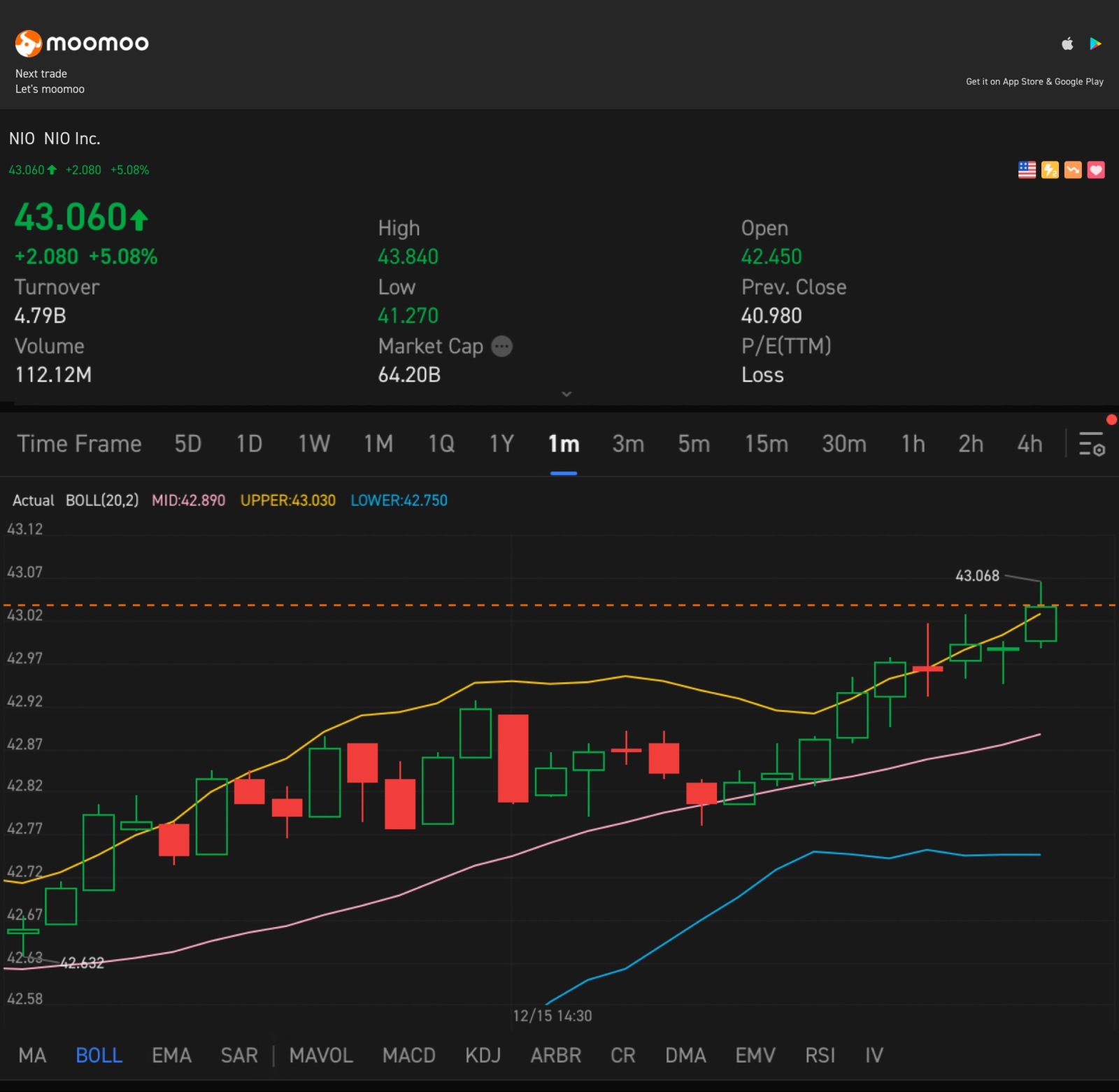Screen dimensions: 1119x1092
Task: Click the moomoo logo icon
Action: (28, 43)
